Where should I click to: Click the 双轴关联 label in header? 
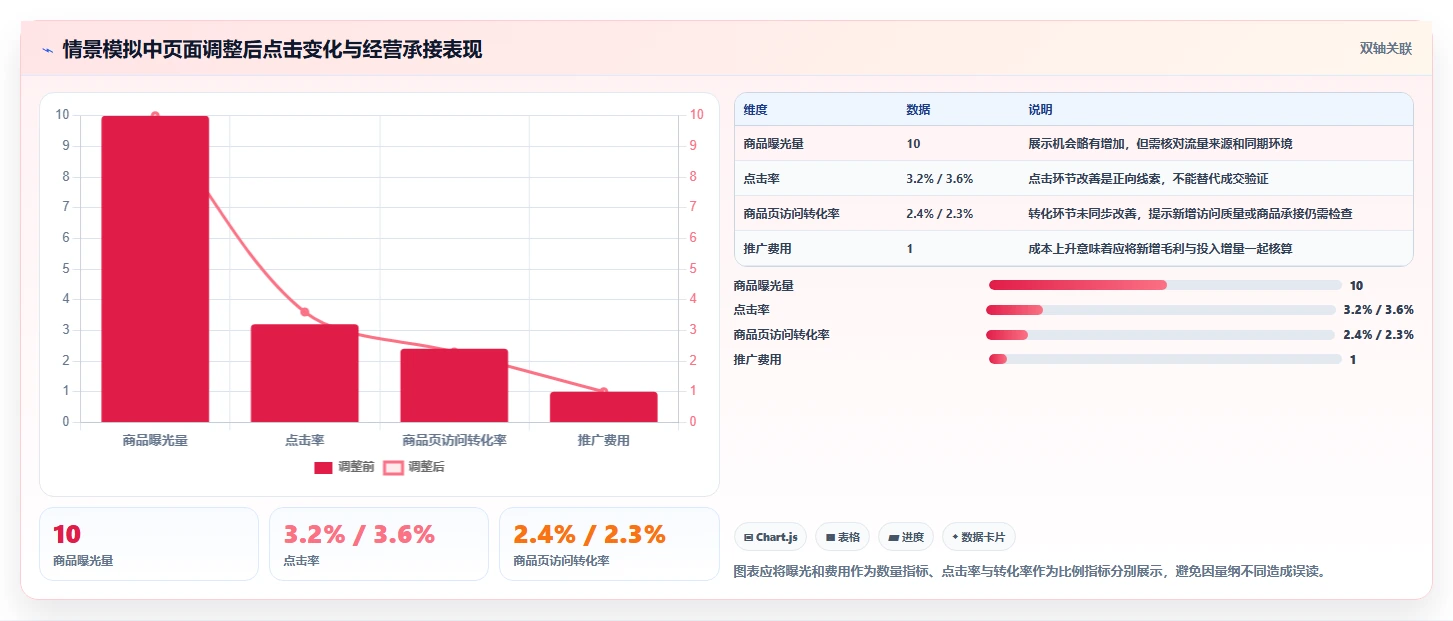[x=1385, y=48]
